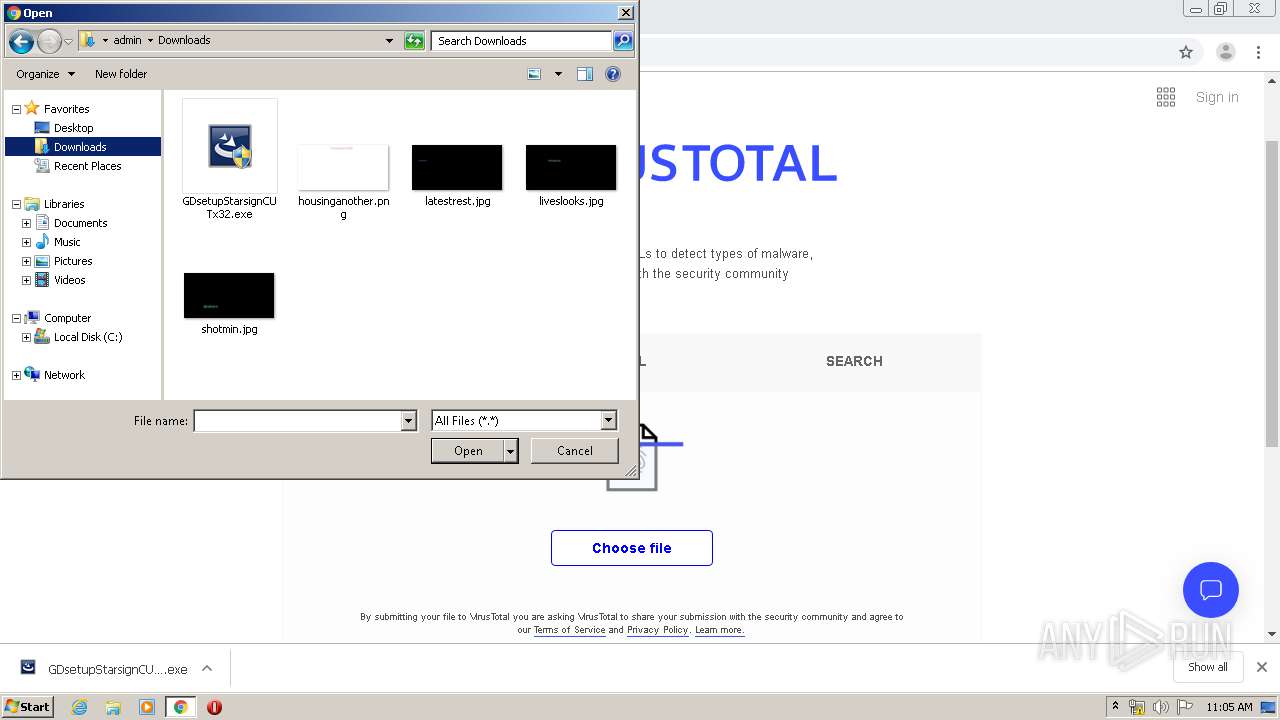Select the Pictures library

(73, 261)
